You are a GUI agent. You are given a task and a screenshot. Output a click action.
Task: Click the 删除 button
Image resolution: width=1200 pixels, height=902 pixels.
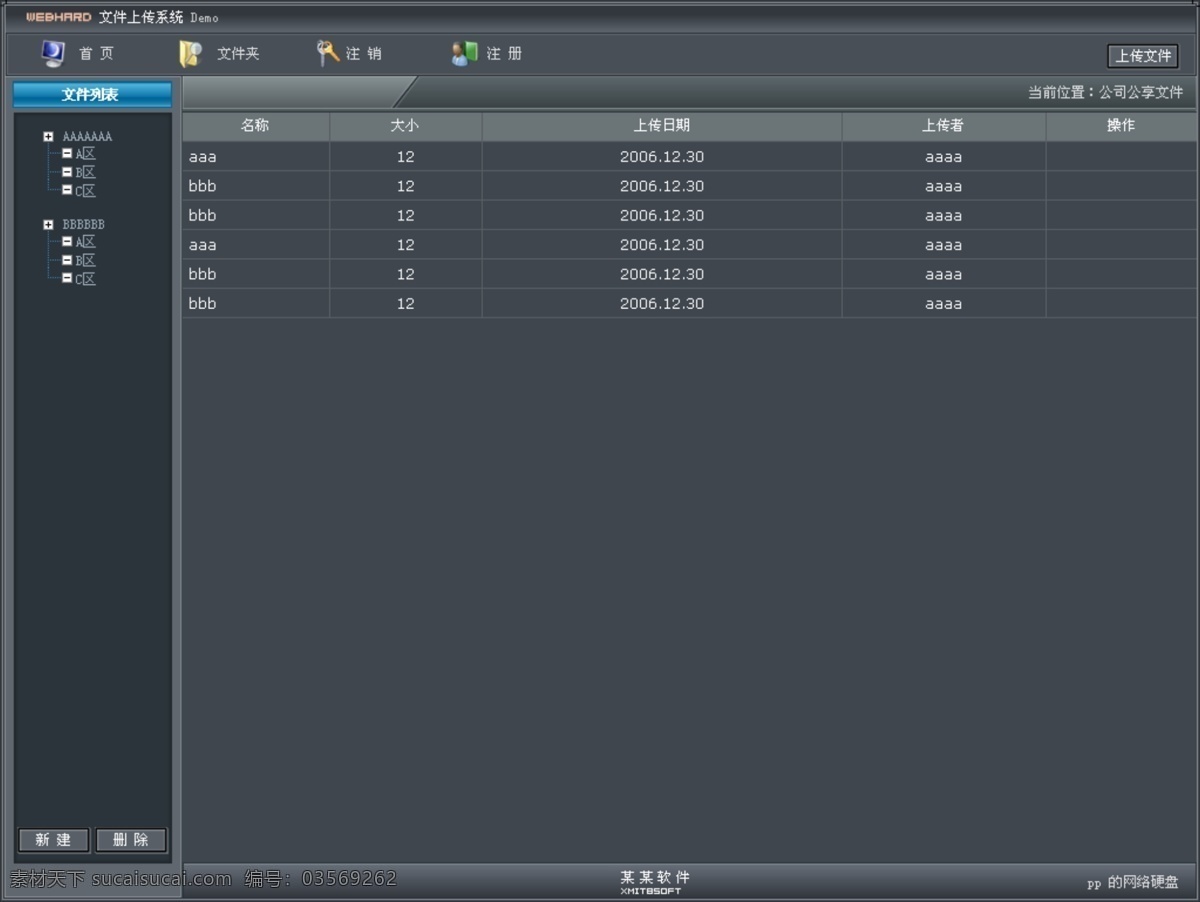tap(131, 840)
